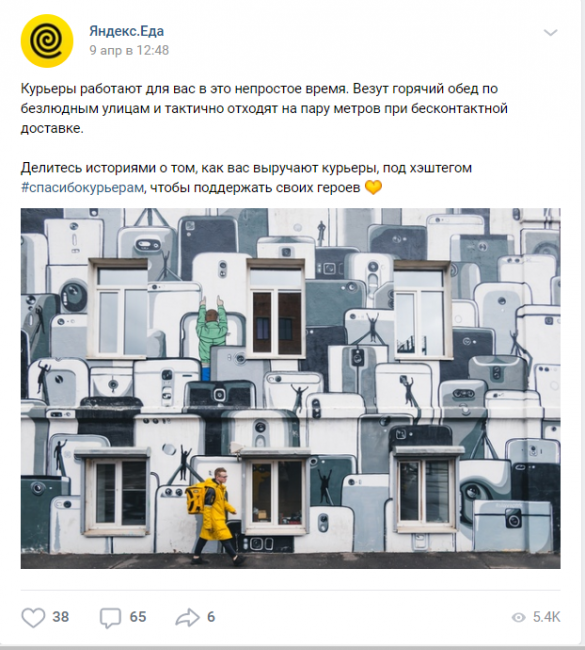Click the 5.4K views counter
This screenshot has height=650, width=585.
point(546,617)
